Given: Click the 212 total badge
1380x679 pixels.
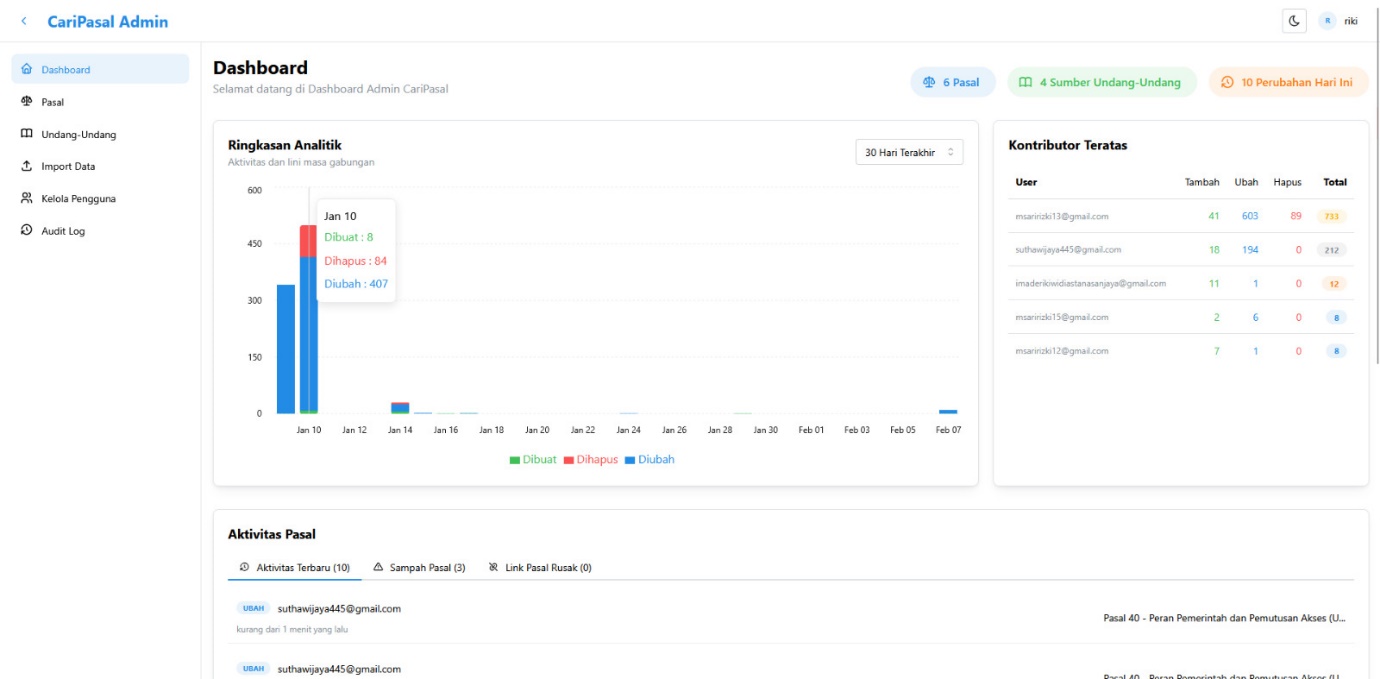Looking at the screenshot, I should point(1331,250).
